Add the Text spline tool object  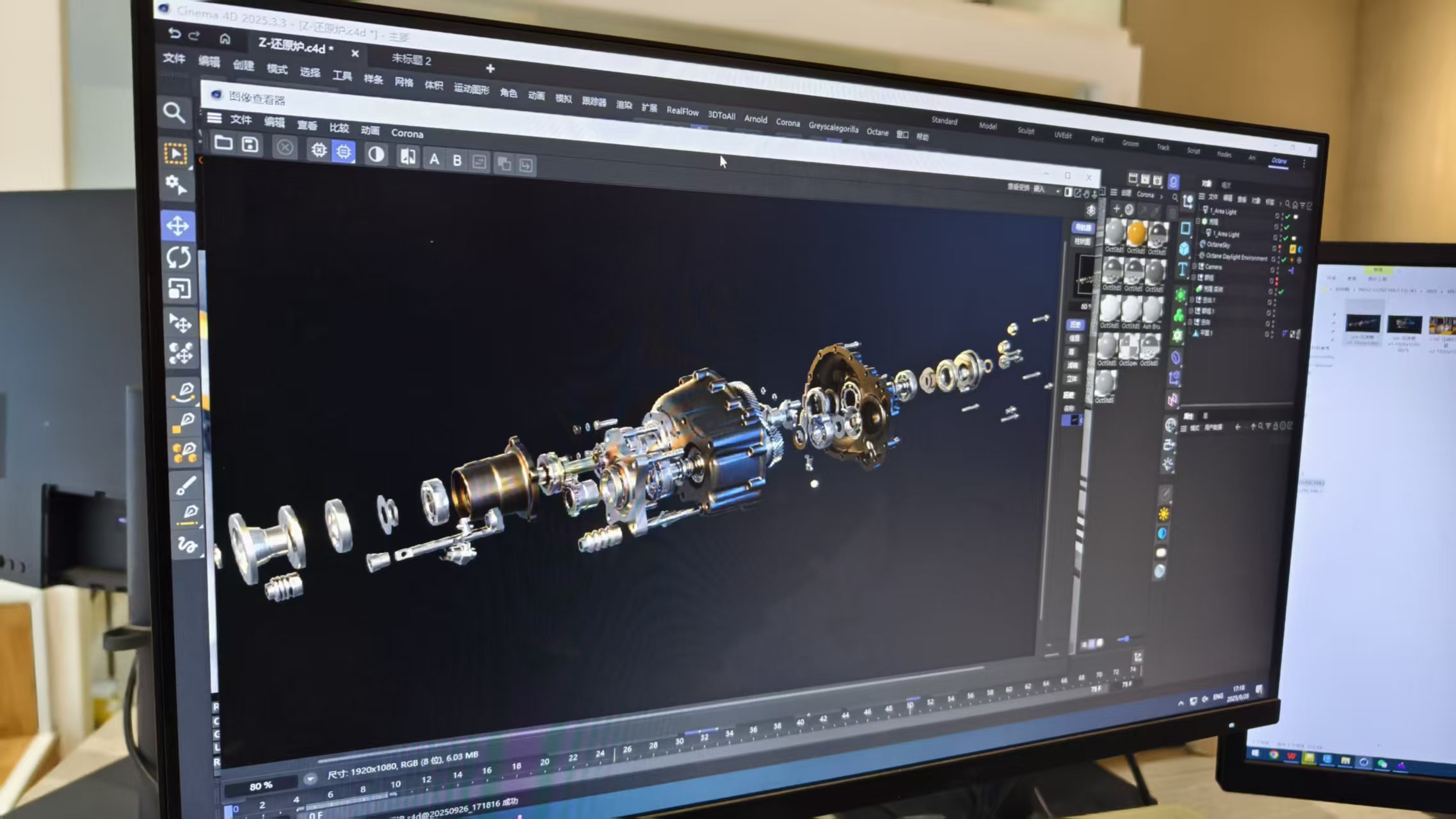coord(1183,270)
